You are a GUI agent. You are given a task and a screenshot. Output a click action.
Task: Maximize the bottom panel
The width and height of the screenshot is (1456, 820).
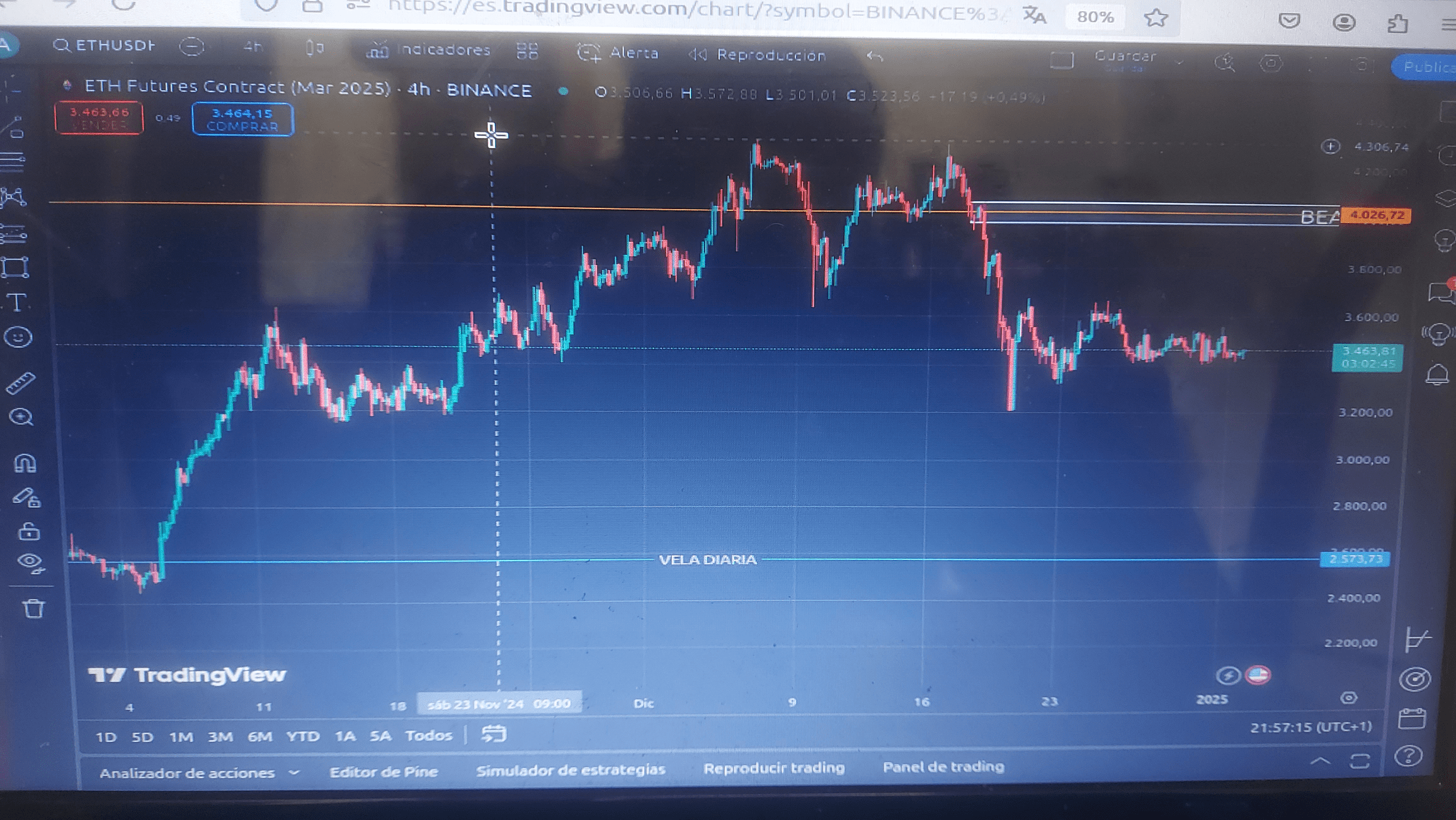tap(1360, 761)
